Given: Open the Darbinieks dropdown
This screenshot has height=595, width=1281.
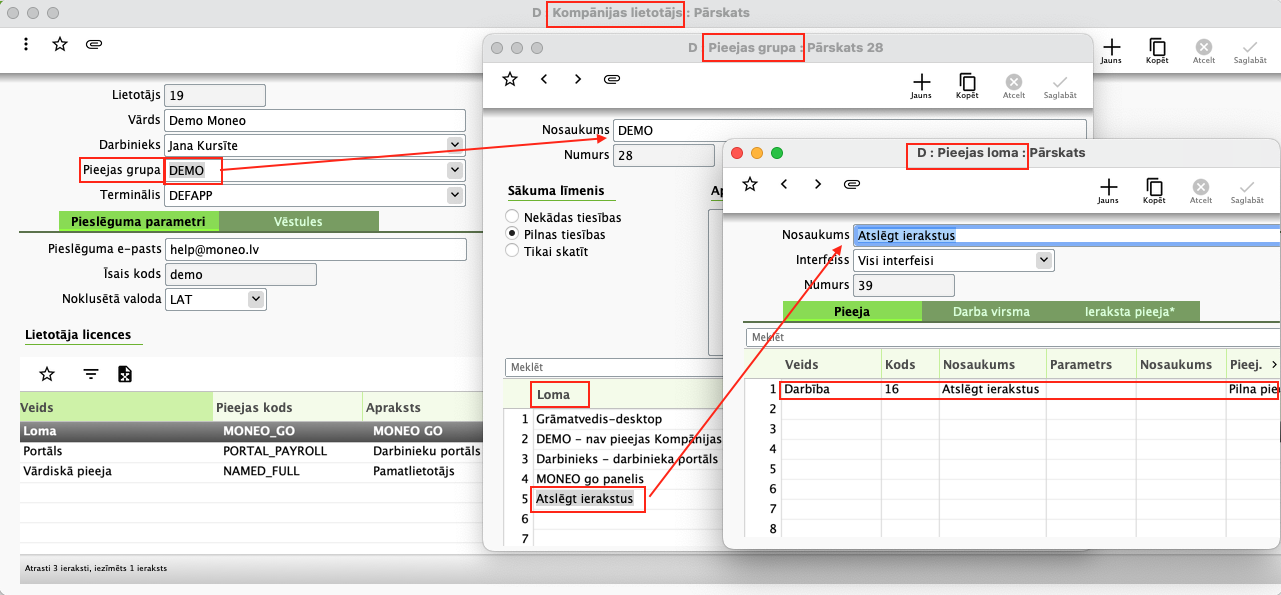Looking at the screenshot, I should point(456,145).
